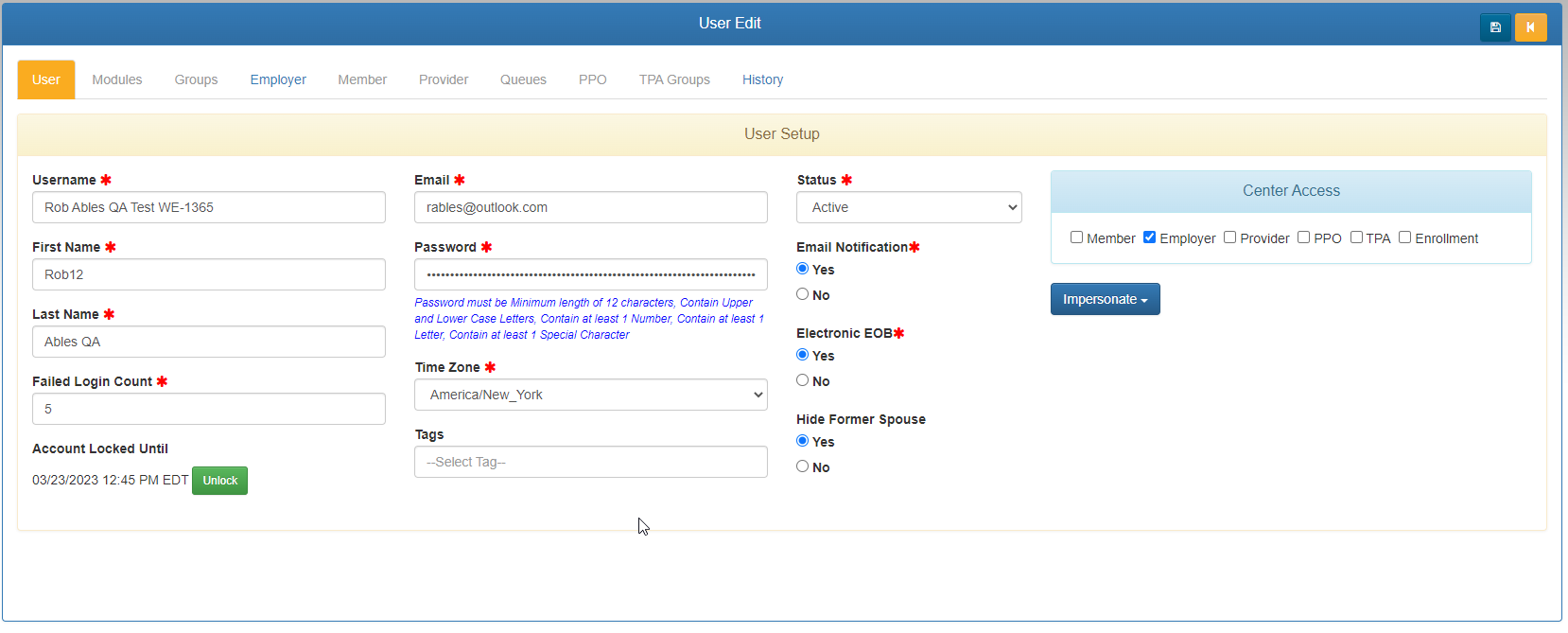Click the save icon in header

(x=1495, y=27)
